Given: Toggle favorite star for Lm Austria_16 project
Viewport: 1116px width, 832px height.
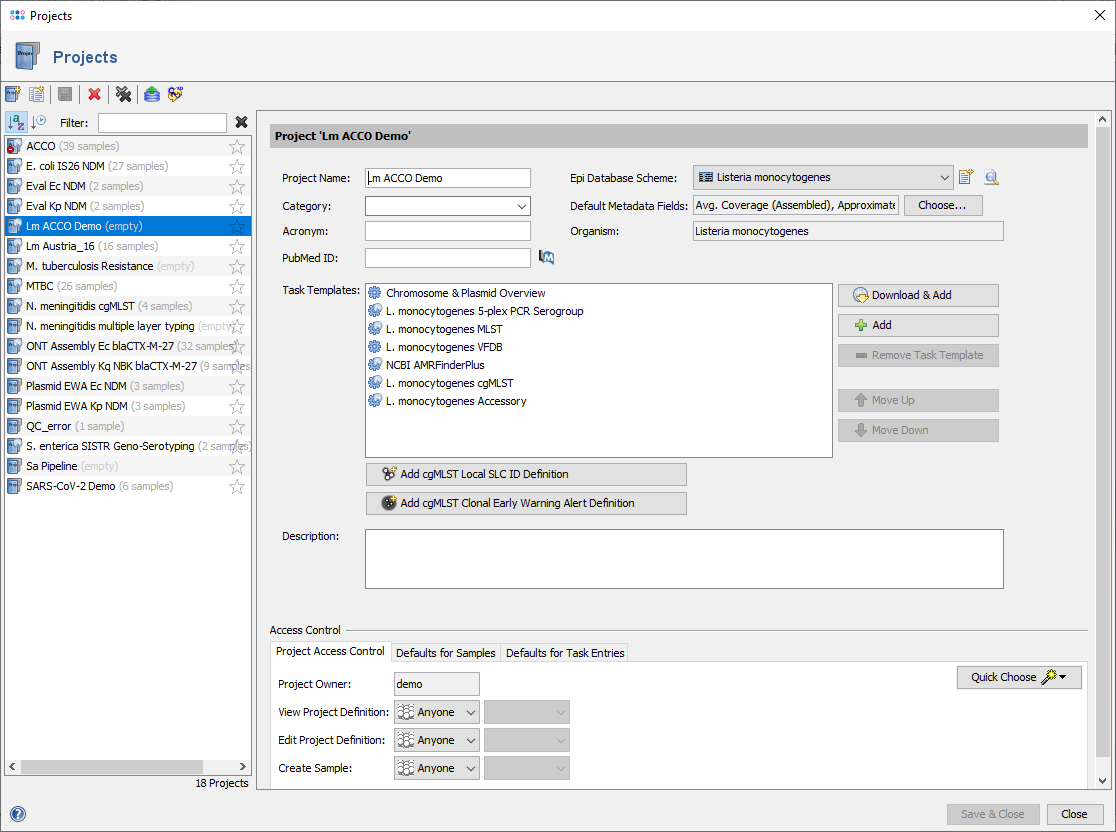Looking at the screenshot, I should [x=237, y=246].
